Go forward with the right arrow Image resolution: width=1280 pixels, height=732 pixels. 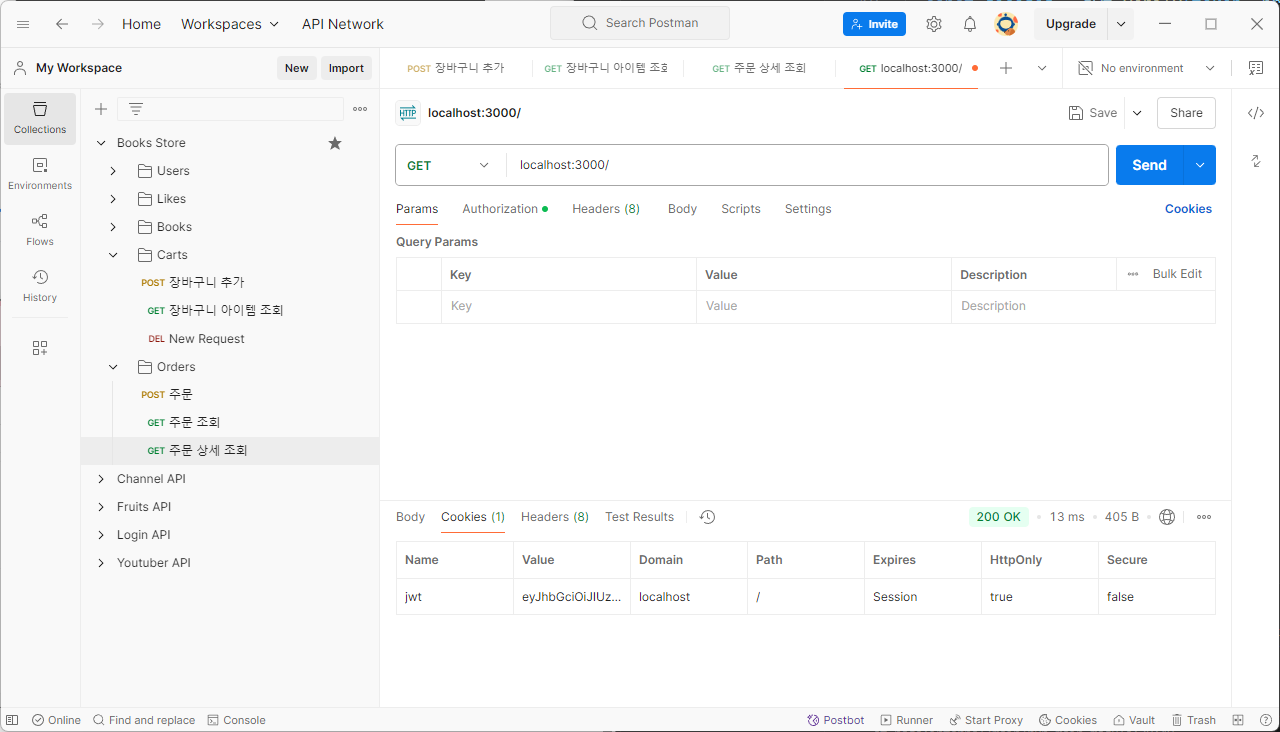[98, 24]
